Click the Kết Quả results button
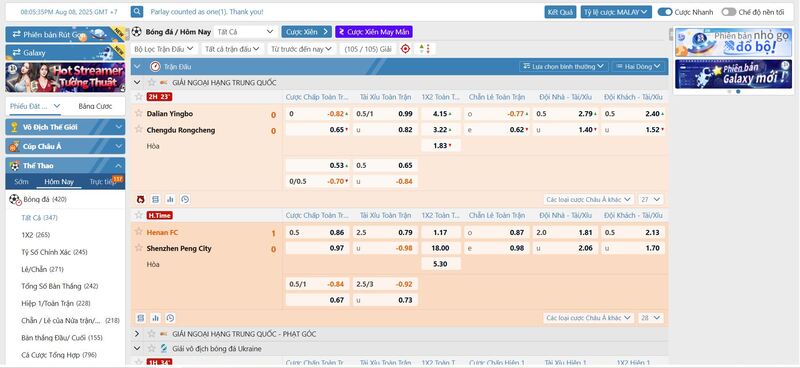 point(560,12)
